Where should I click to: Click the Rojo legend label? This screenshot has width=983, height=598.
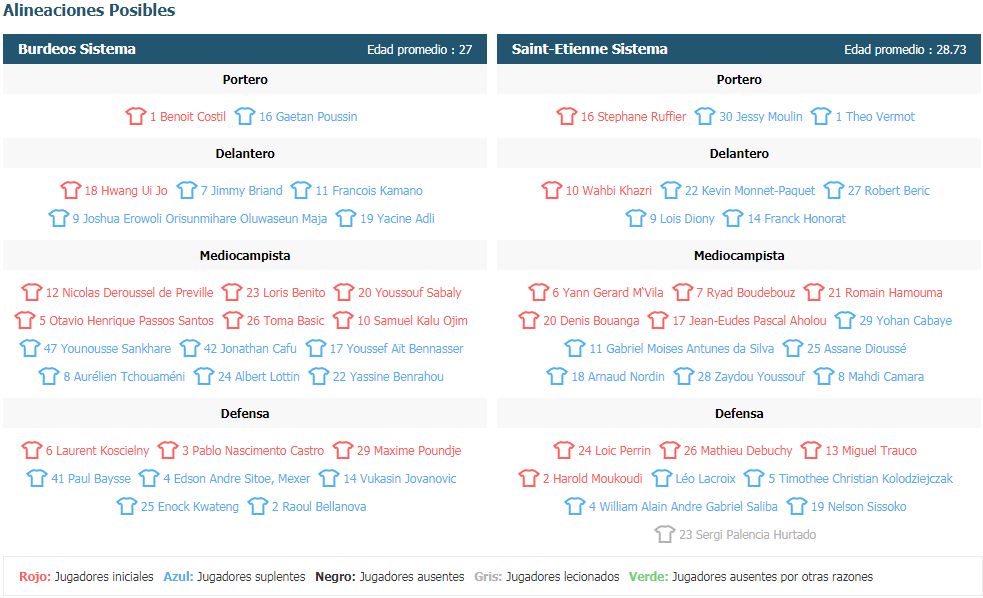35,577
